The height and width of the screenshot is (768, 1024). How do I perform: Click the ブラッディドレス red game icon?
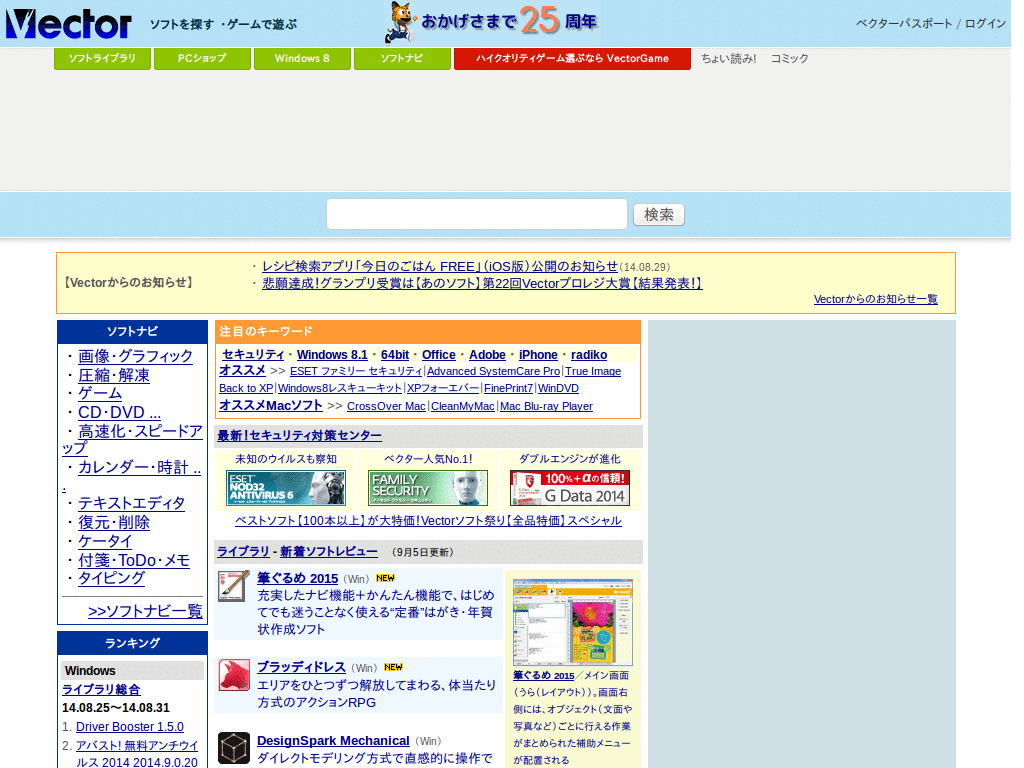234,675
